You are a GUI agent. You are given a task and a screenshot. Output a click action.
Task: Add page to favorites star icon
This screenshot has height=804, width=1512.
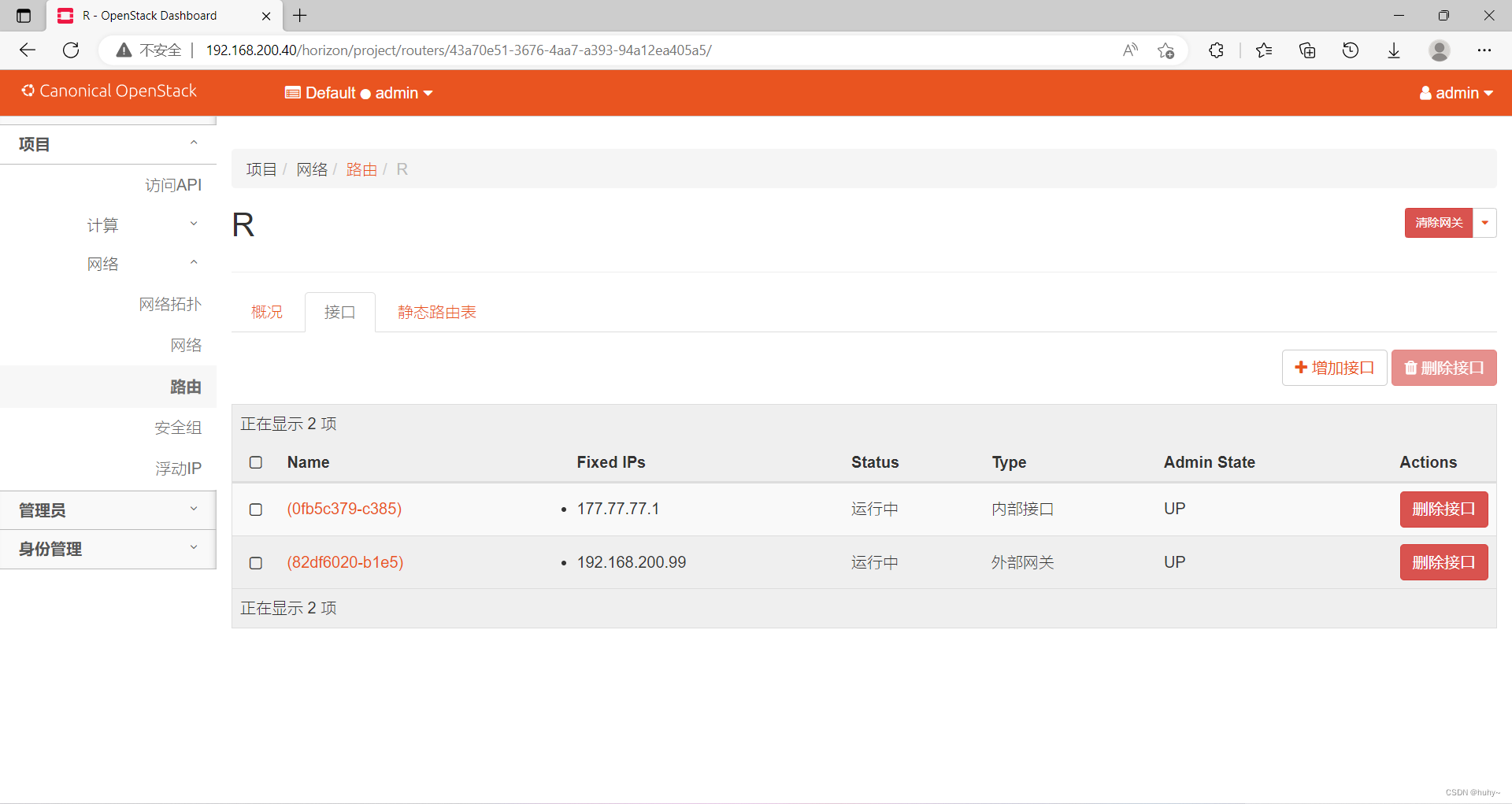1166,50
